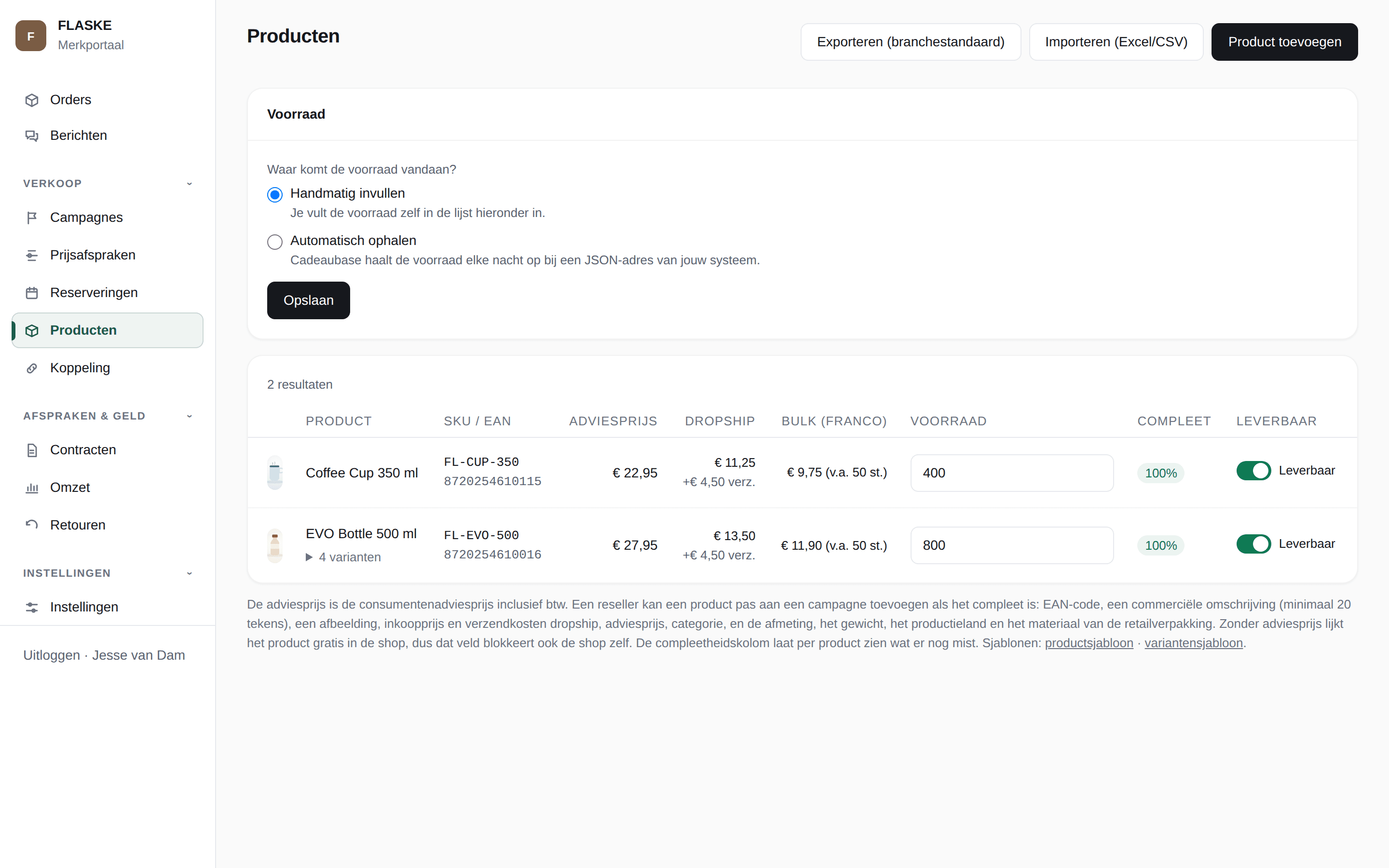This screenshot has width=1389, height=868.
Task: Click Exporteren (branchestandaard) button
Action: pos(910,42)
